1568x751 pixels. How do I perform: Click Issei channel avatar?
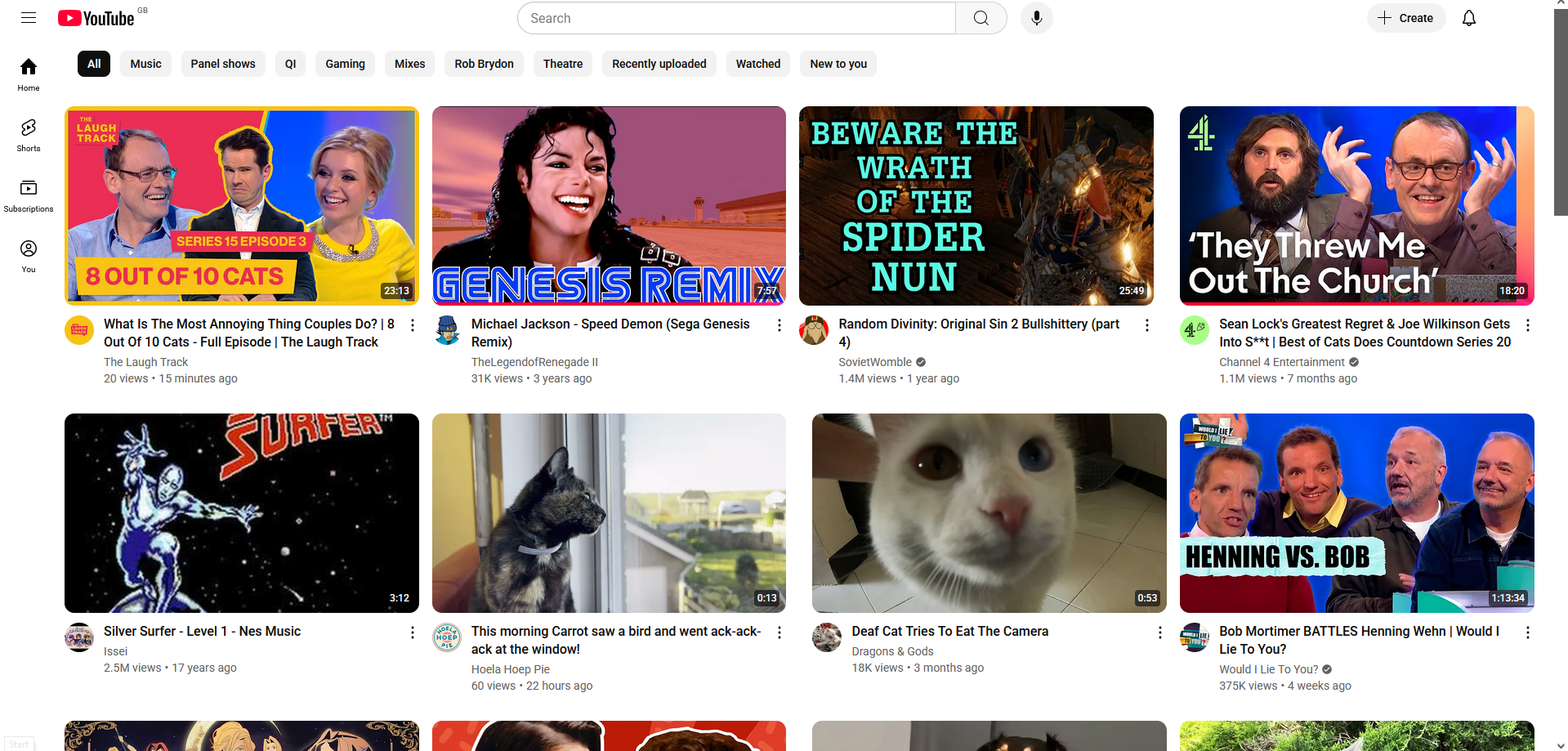click(x=79, y=637)
